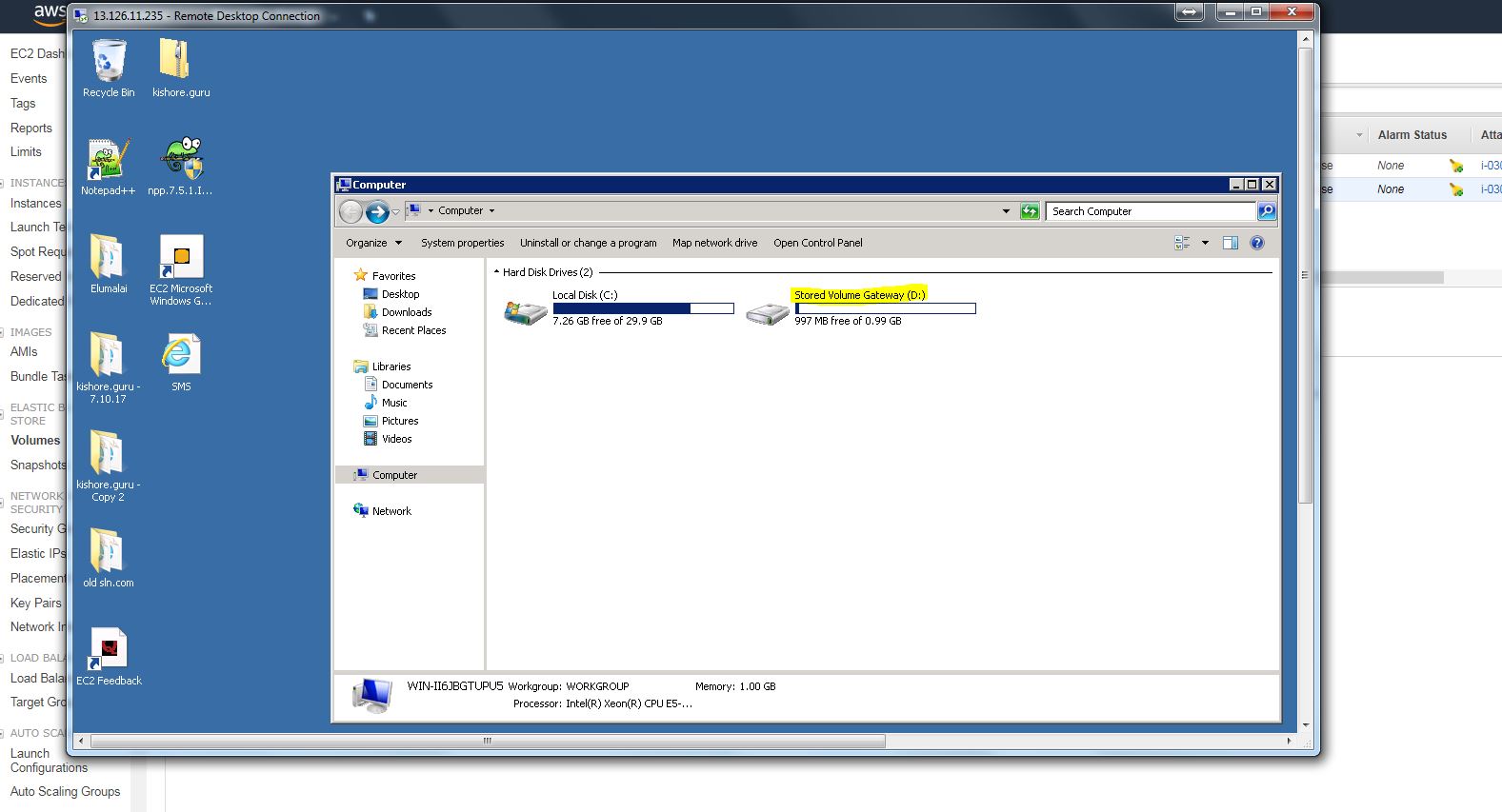Launch the npp.7.5.1 installer icon
The width and height of the screenshot is (1502, 812).
pyautogui.click(x=181, y=162)
